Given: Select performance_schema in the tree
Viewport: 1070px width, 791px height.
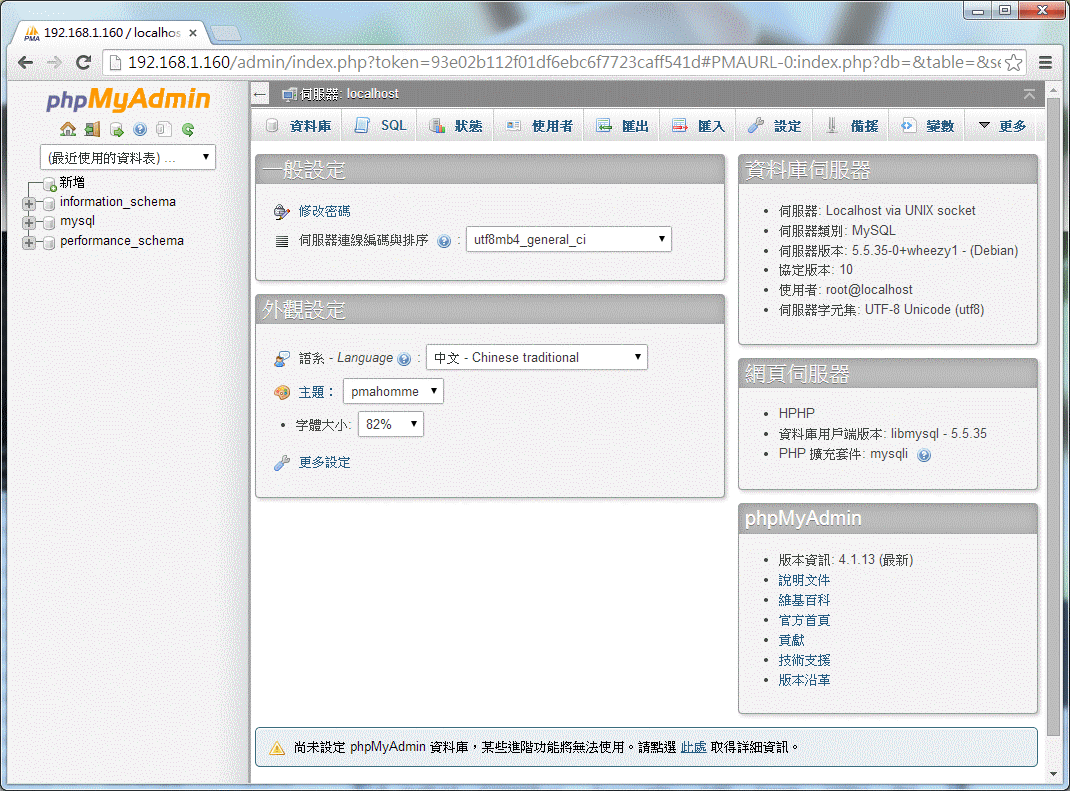Looking at the screenshot, I should click(x=121, y=241).
